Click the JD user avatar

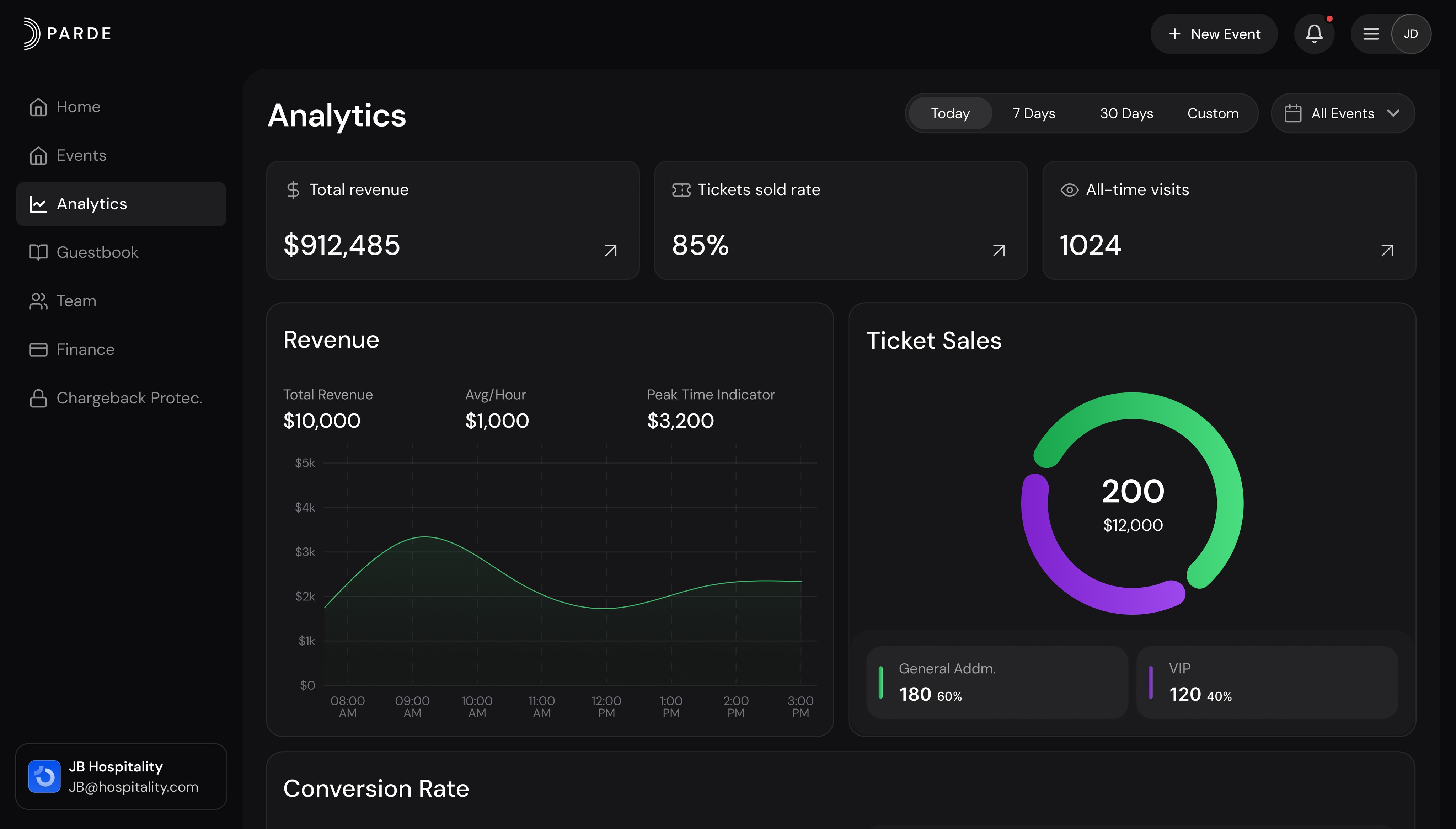point(1410,33)
